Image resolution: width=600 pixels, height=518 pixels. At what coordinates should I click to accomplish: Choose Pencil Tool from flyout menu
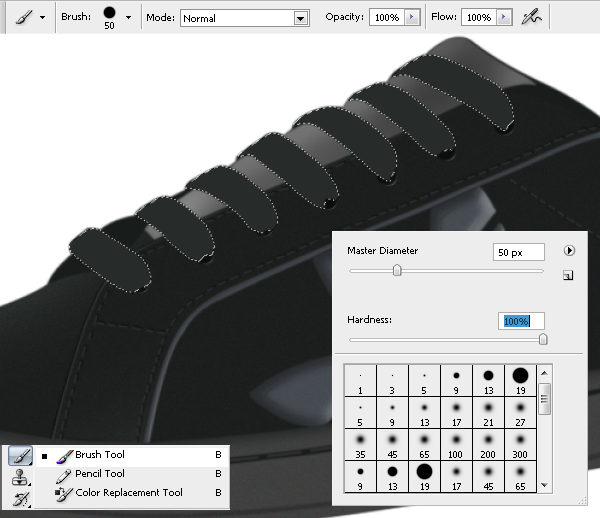click(132, 474)
